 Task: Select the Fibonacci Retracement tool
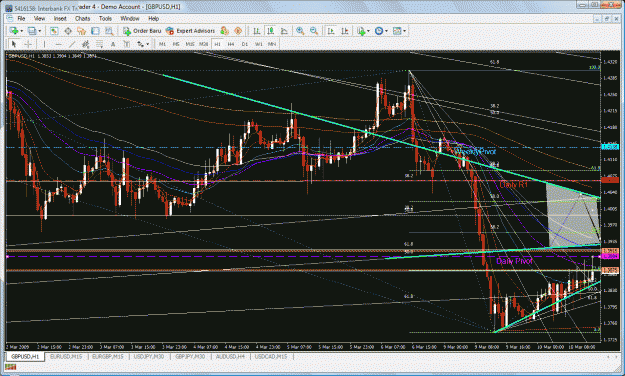99,44
